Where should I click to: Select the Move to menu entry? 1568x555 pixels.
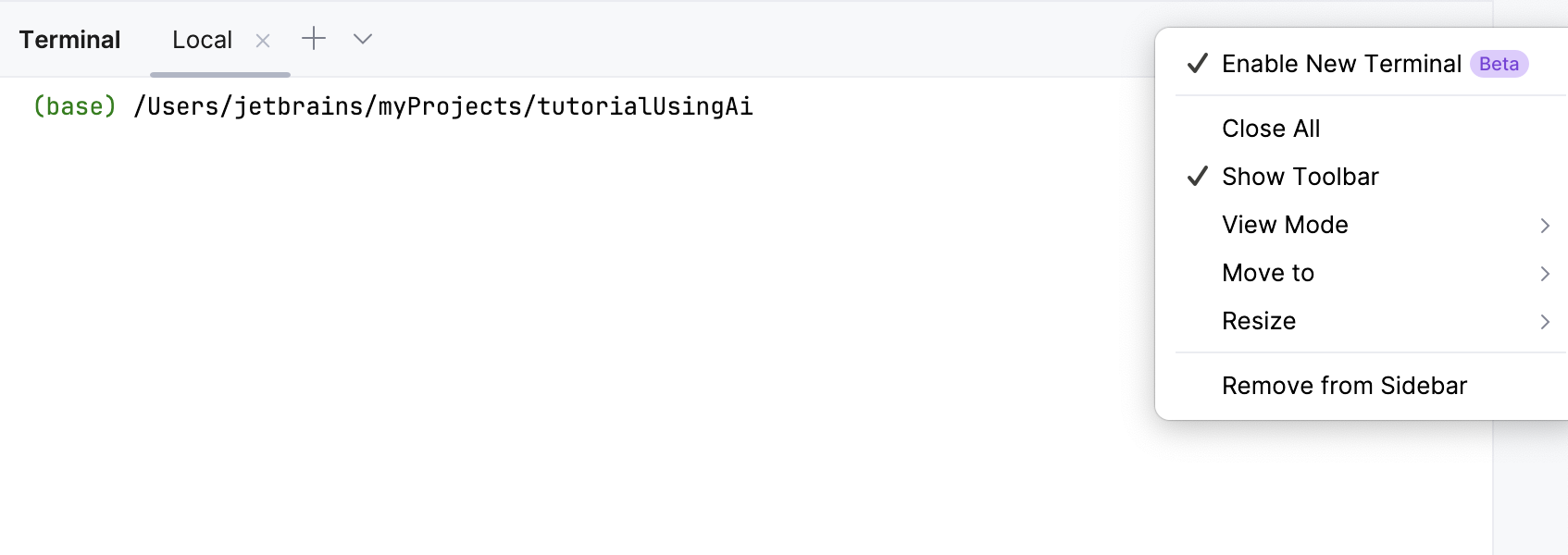coord(1268,273)
